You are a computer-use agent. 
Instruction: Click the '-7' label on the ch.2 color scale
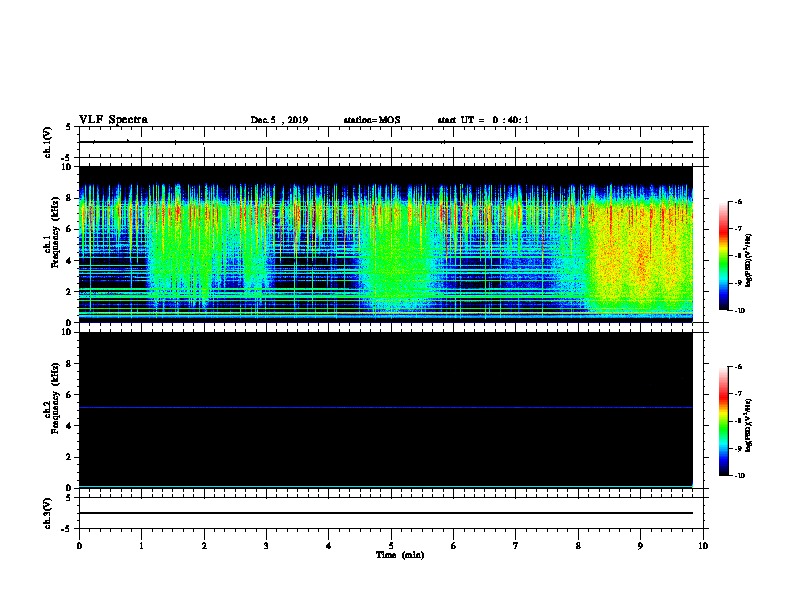point(738,393)
